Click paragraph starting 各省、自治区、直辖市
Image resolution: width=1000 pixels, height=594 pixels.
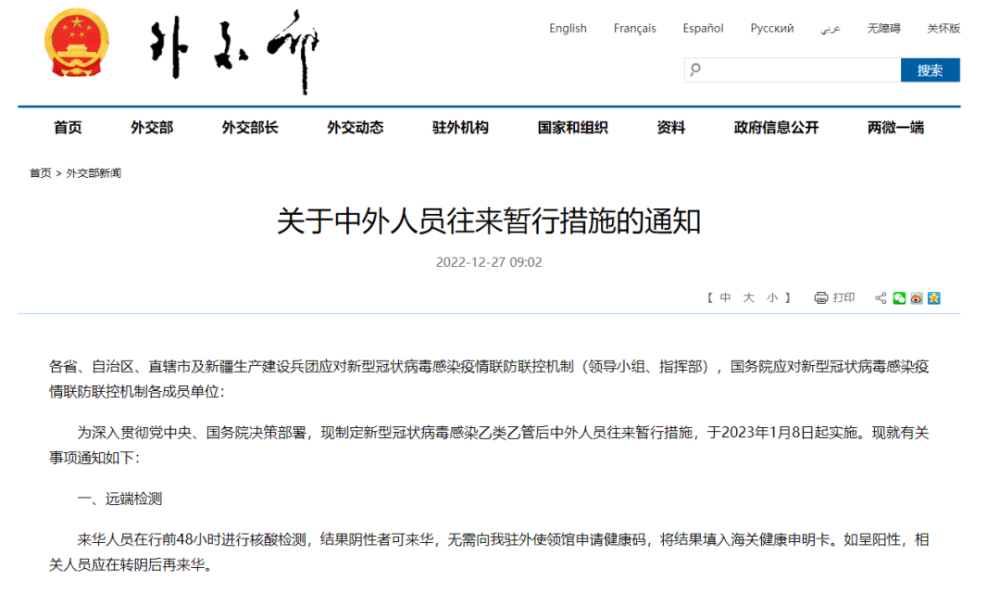tap(489, 379)
